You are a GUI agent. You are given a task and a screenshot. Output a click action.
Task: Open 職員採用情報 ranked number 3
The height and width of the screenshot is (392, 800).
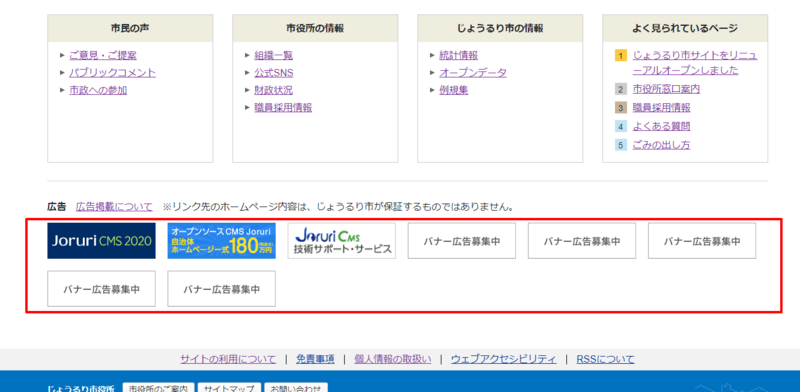tap(661, 108)
